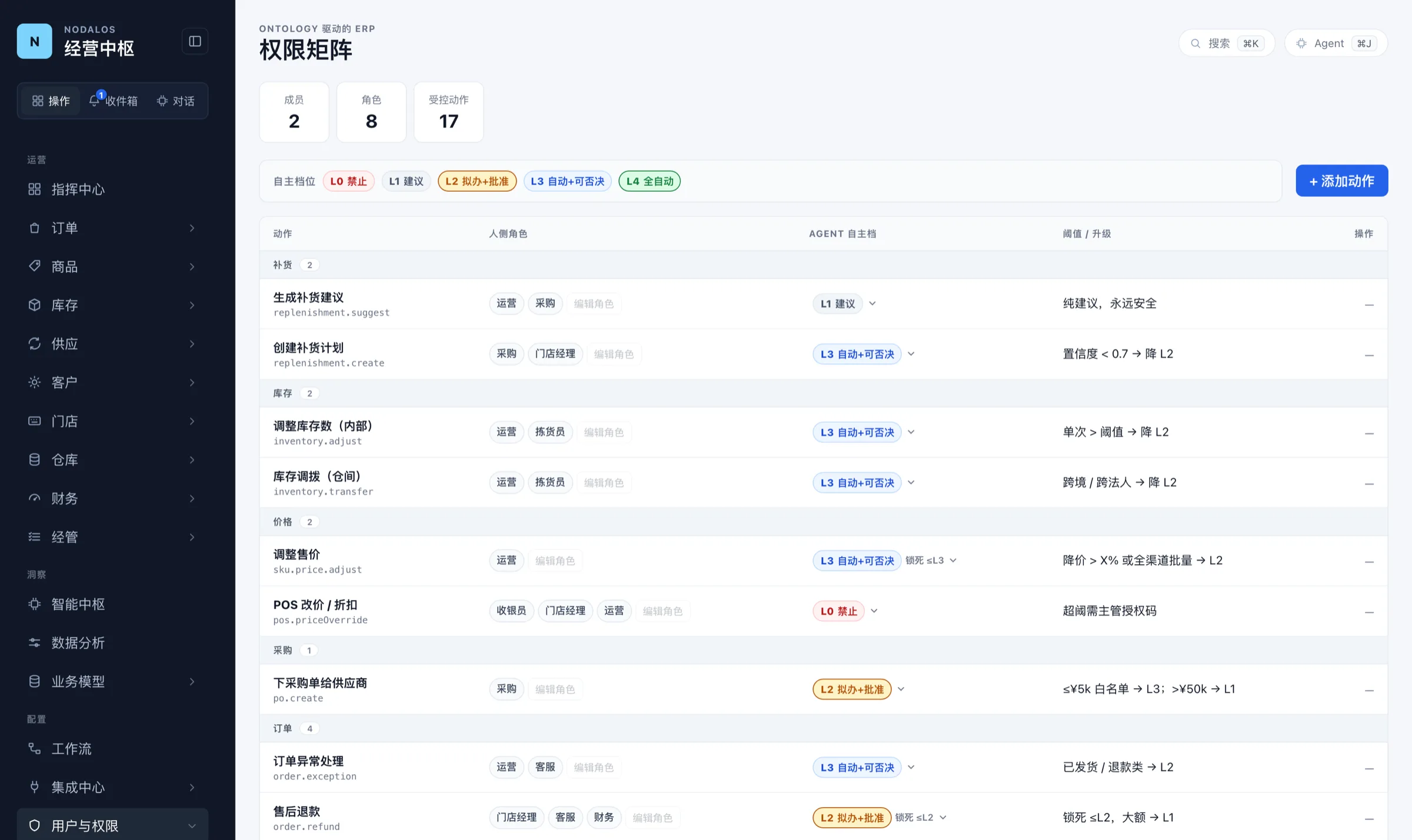1412x840 pixels.
Task: Click the 门店 icon in sidebar
Action: [35, 421]
